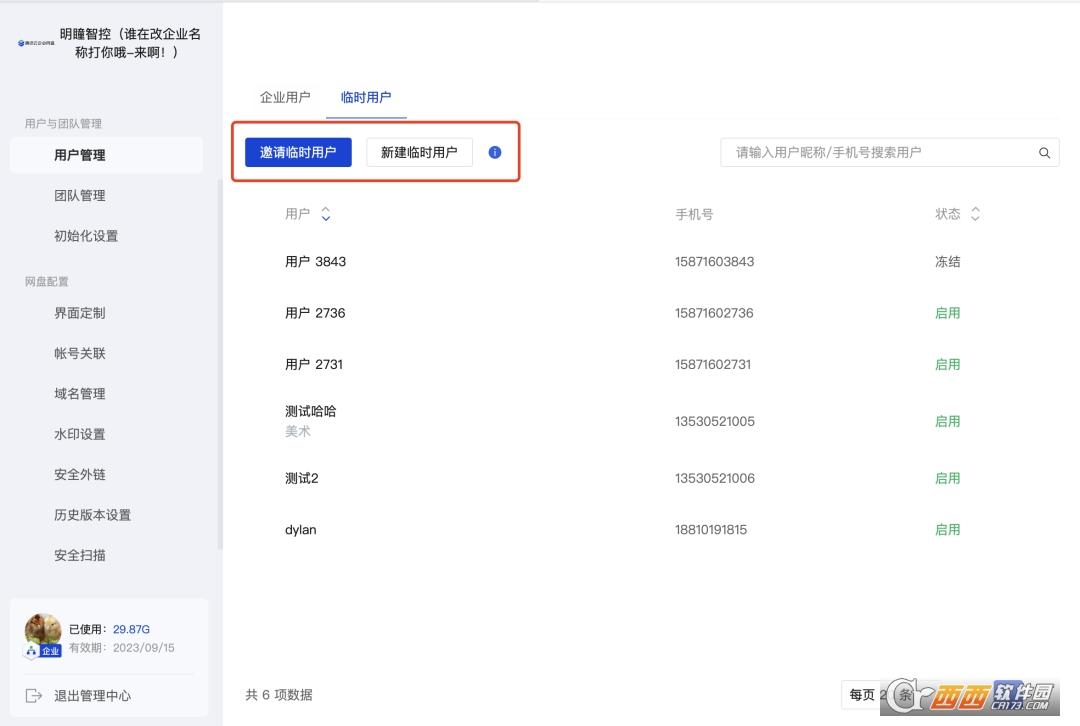Click the expiry date 2023/09/15
This screenshot has width=1080, height=726.
tap(143, 647)
